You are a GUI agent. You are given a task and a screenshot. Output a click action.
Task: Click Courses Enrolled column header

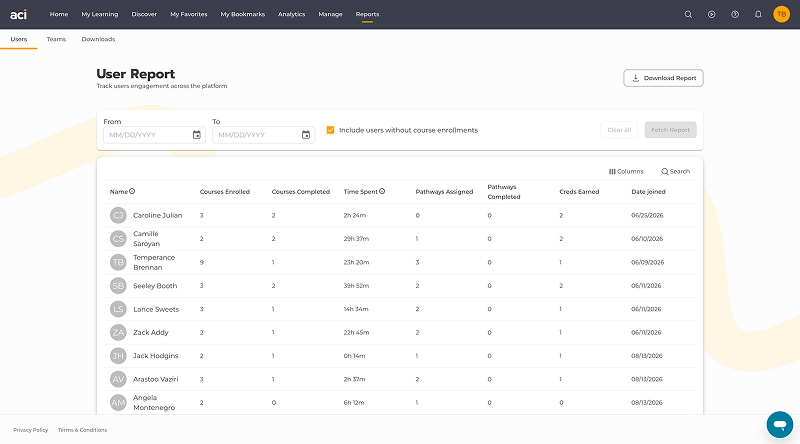(224, 192)
